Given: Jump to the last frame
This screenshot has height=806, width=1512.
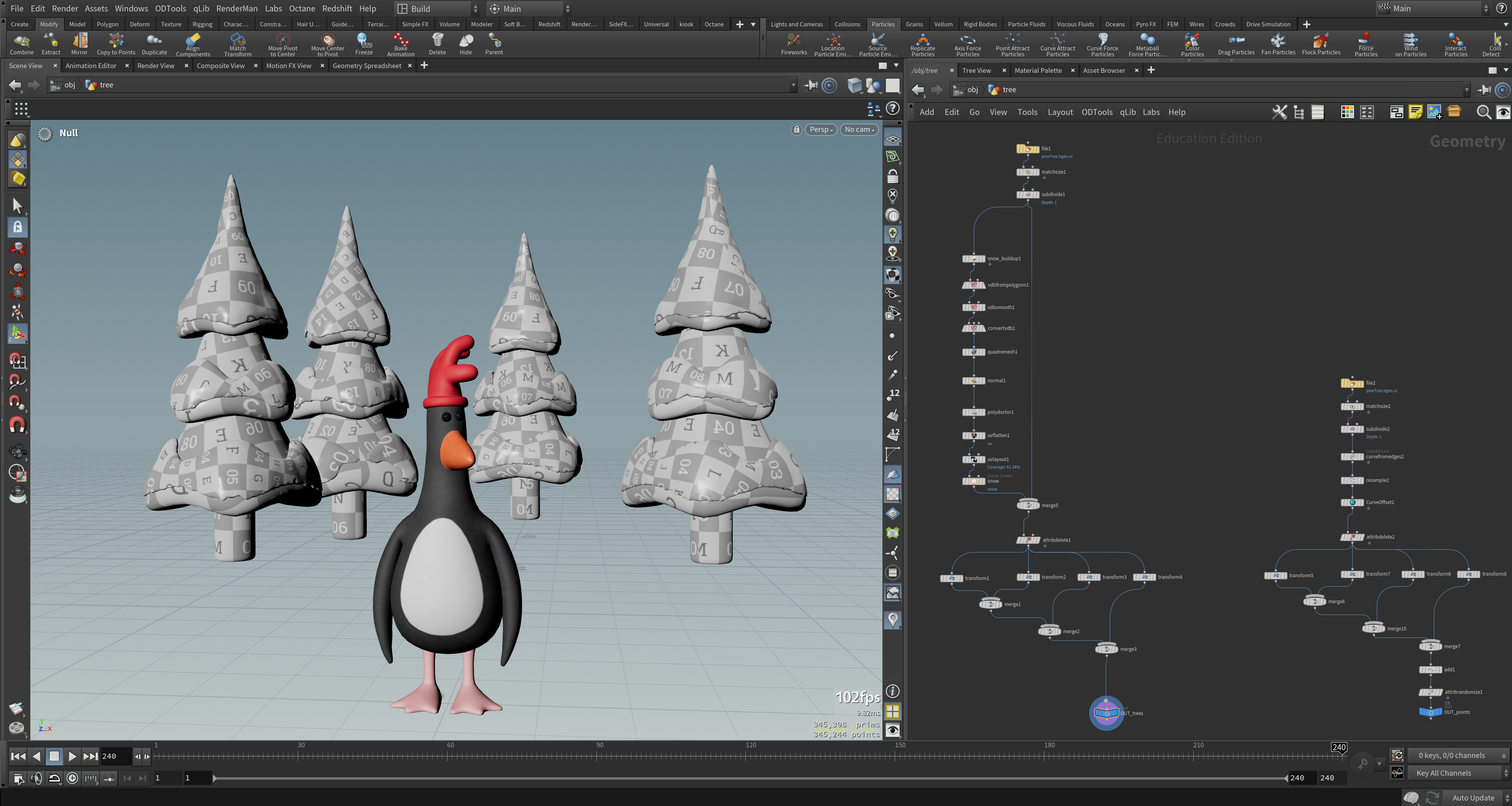Looking at the screenshot, I should (90, 756).
